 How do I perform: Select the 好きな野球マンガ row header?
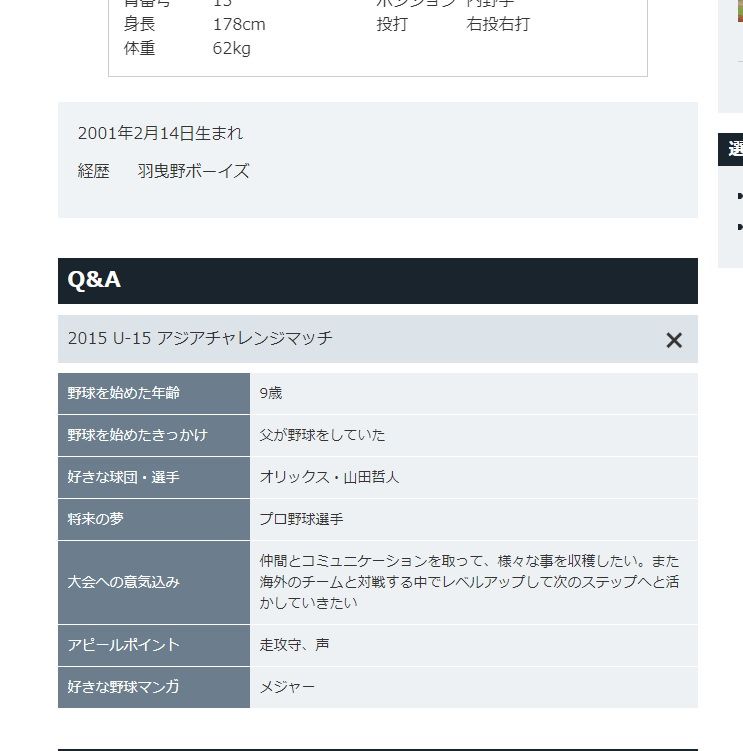154,687
